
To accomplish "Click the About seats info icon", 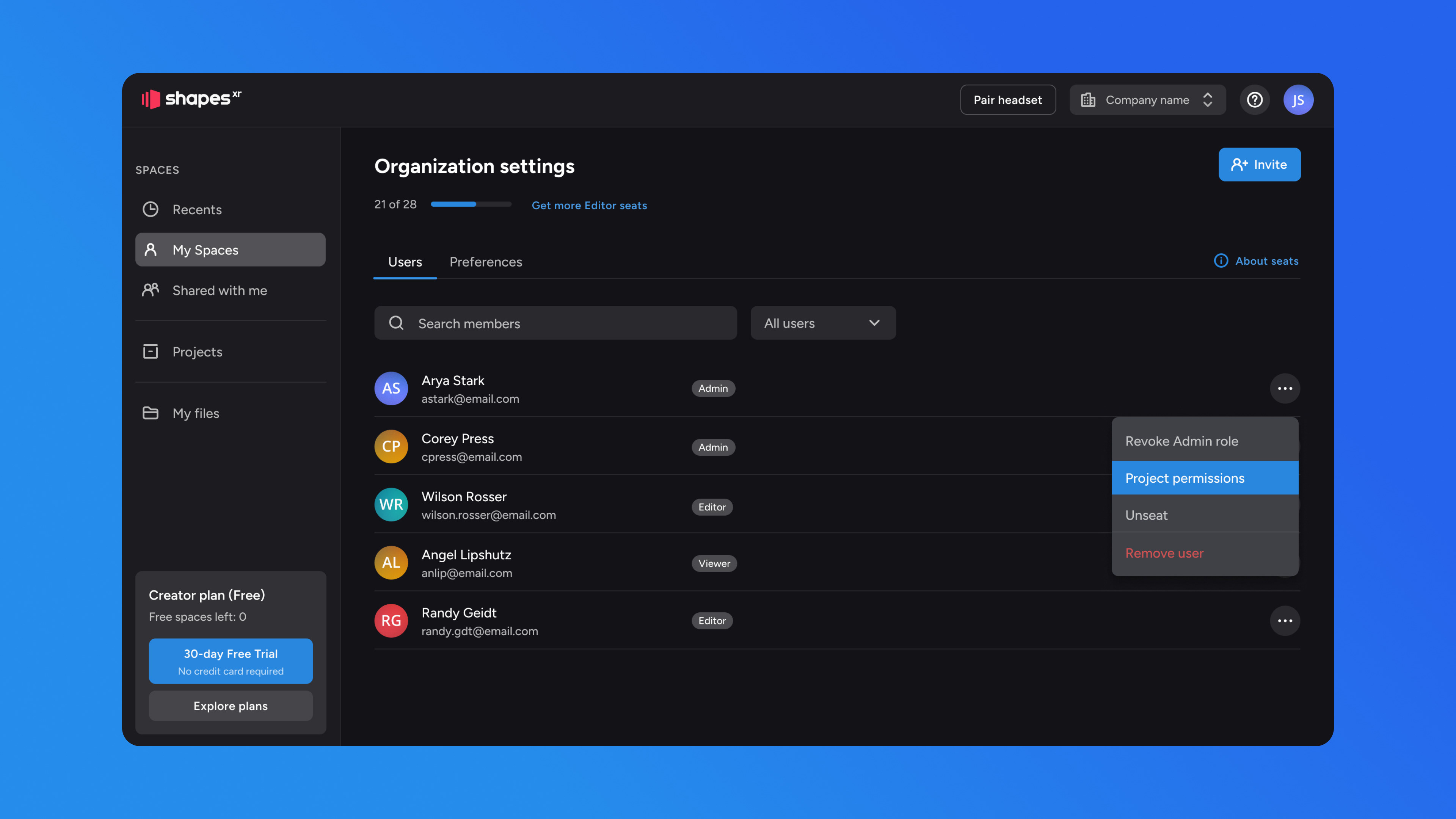I will 1221,260.
